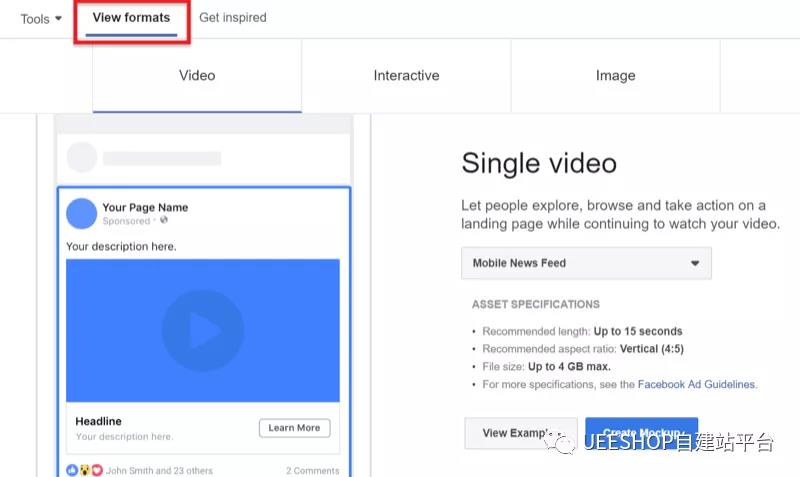Switch to the Image format tab
This screenshot has height=477, width=800.
[615, 76]
